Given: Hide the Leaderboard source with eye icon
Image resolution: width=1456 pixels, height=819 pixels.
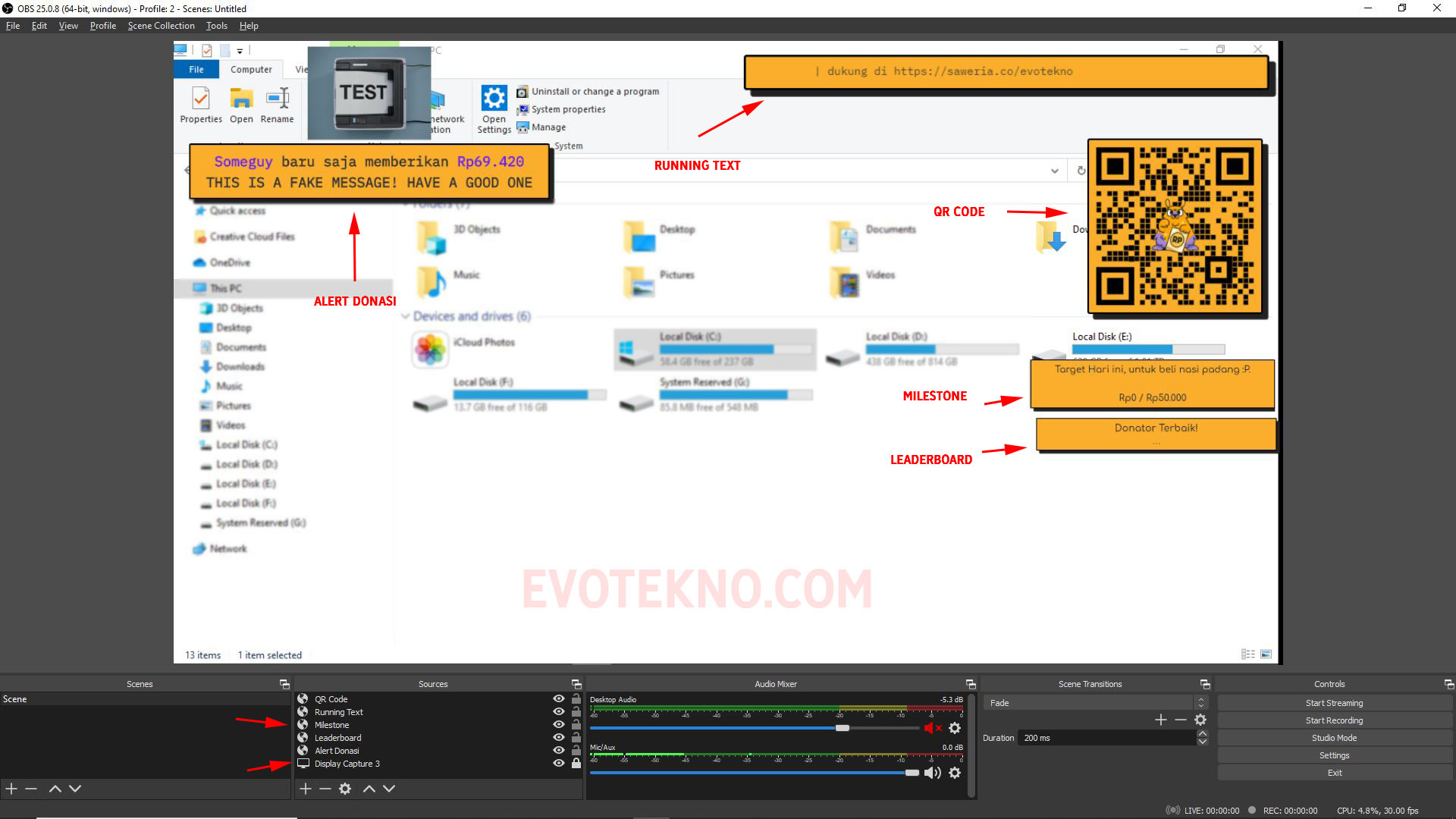Looking at the screenshot, I should coord(559,738).
